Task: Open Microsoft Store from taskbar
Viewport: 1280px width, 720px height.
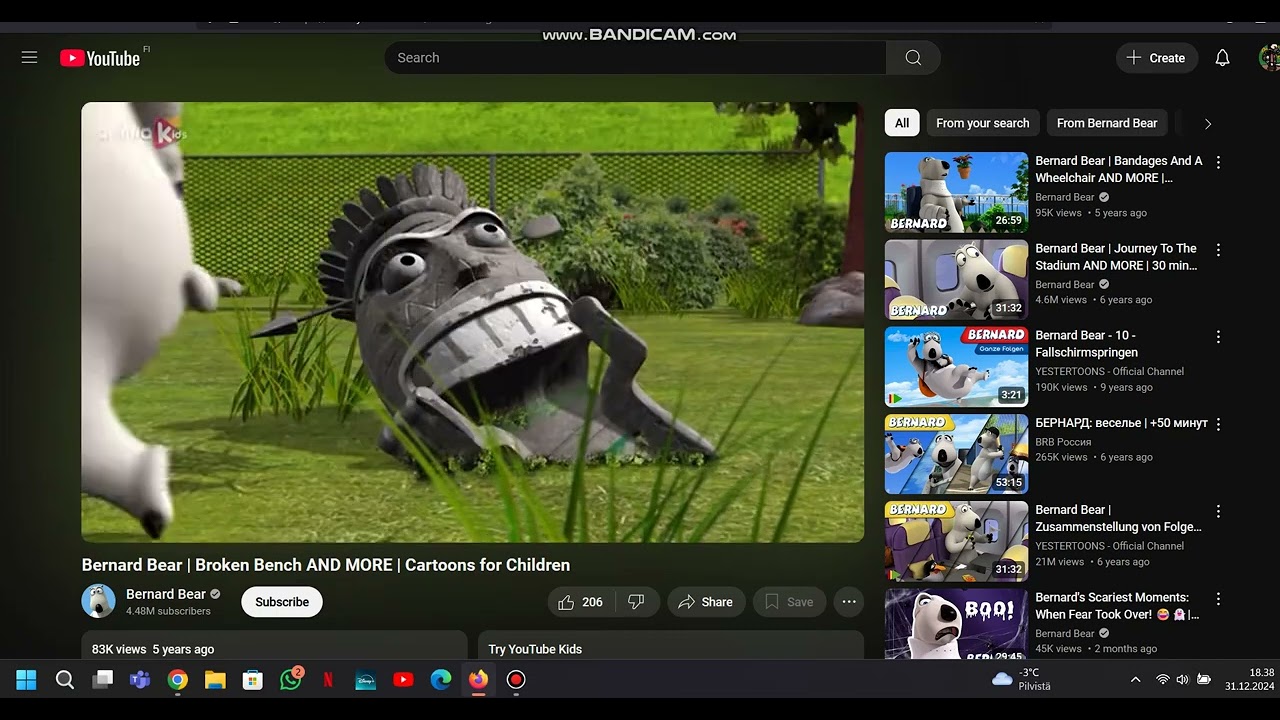Action: pos(253,680)
